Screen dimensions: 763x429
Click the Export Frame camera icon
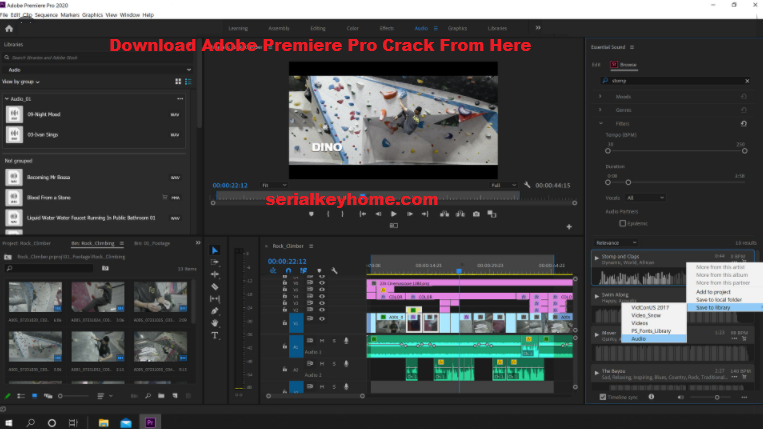click(476, 214)
